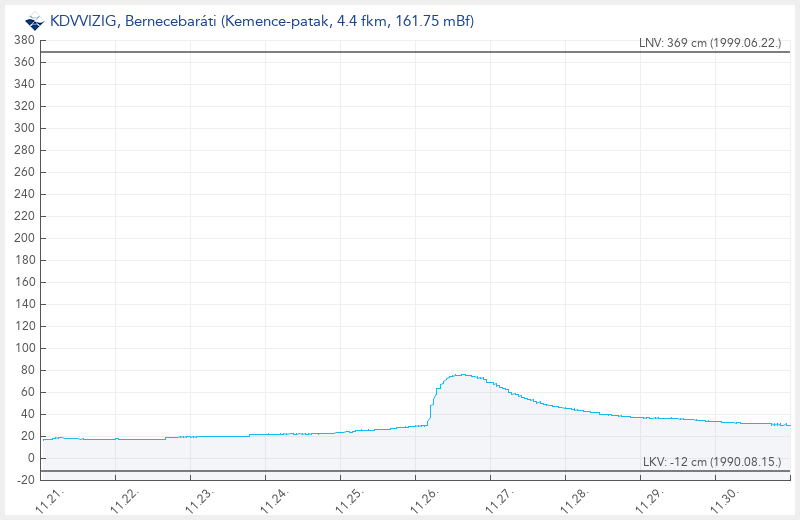Image resolution: width=800 pixels, height=520 pixels.
Task: Click the 11.27. date label
Action: pyautogui.click(x=500, y=501)
